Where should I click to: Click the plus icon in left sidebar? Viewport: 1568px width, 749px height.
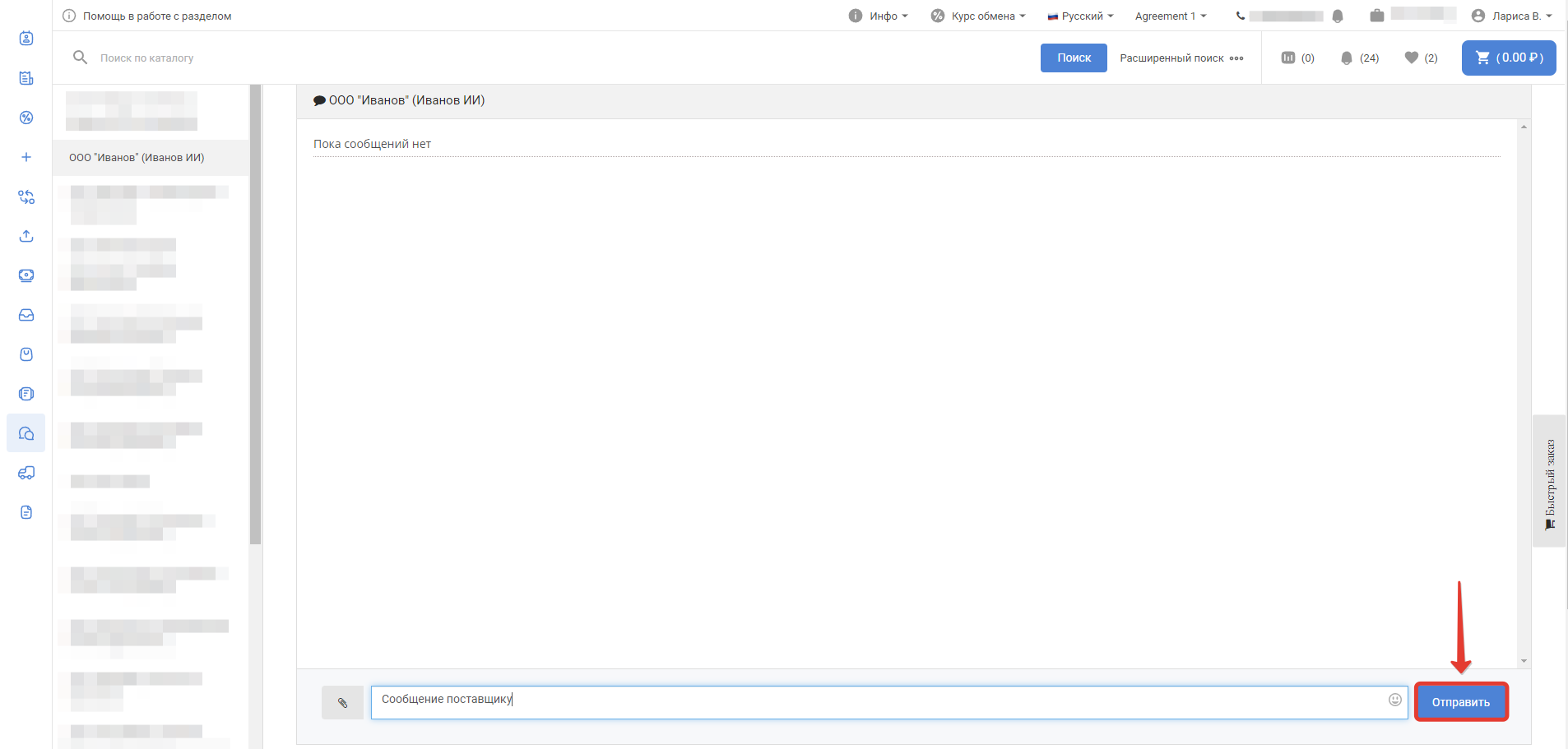click(26, 157)
